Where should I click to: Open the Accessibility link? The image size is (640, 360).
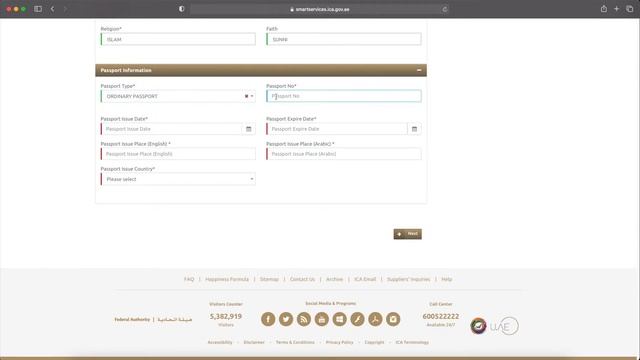220,342
